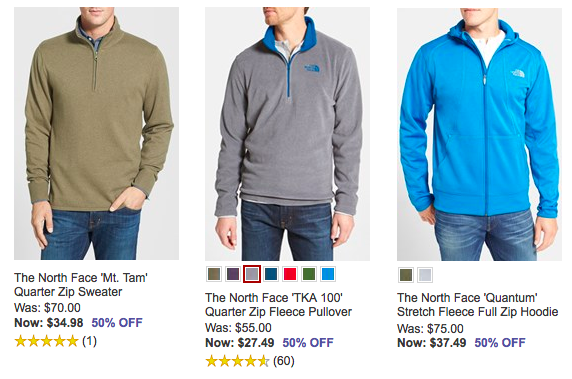Pick the bright blue swatch for TKA 100
Viewport: 572px width, 379px height.
(328, 274)
